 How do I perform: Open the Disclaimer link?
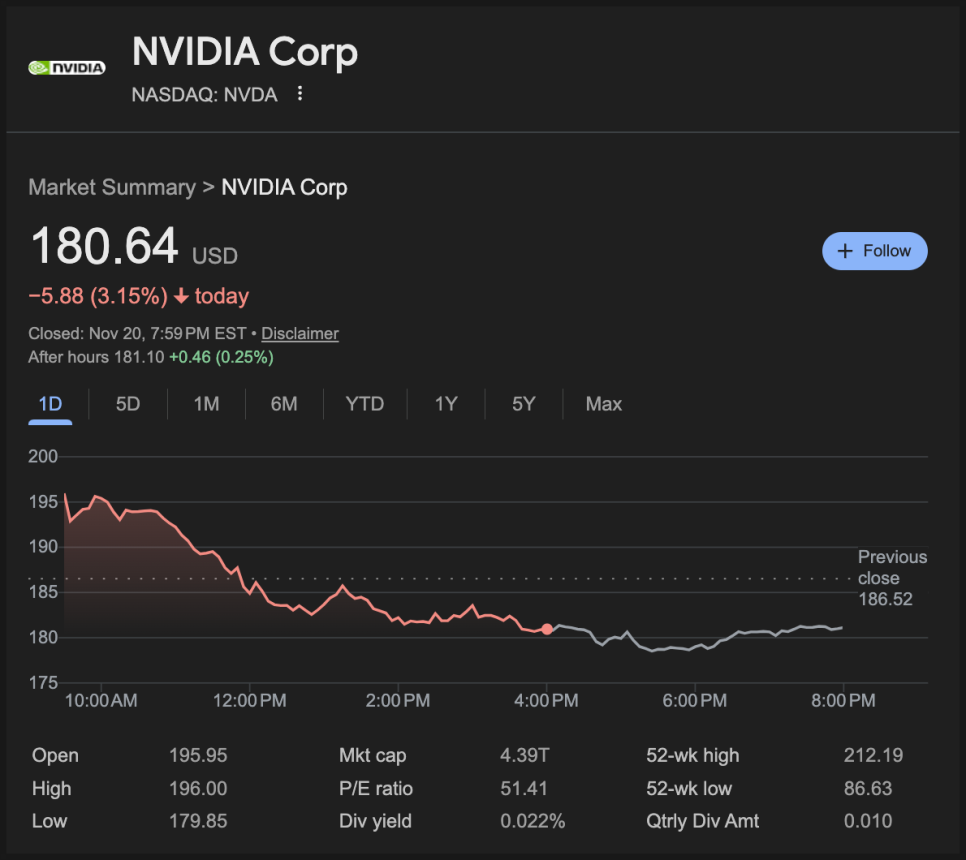[x=300, y=334]
